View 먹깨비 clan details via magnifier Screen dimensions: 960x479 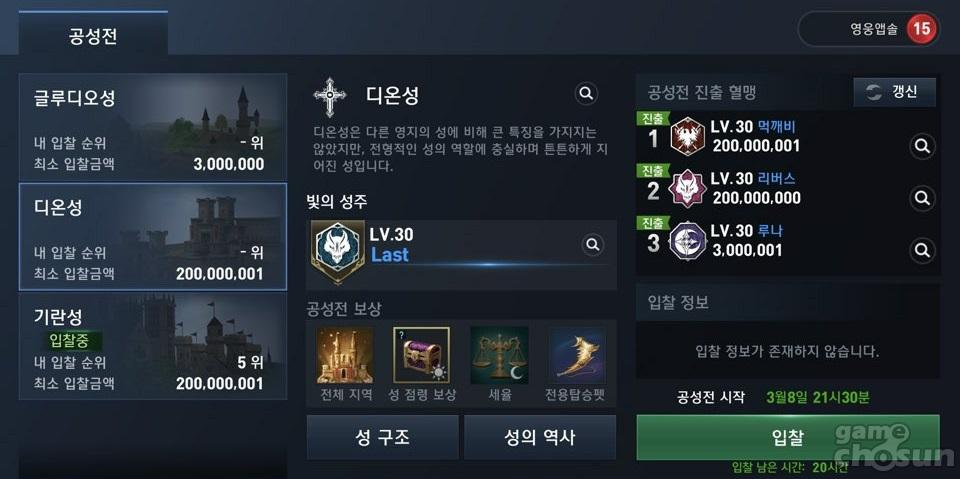(922, 147)
